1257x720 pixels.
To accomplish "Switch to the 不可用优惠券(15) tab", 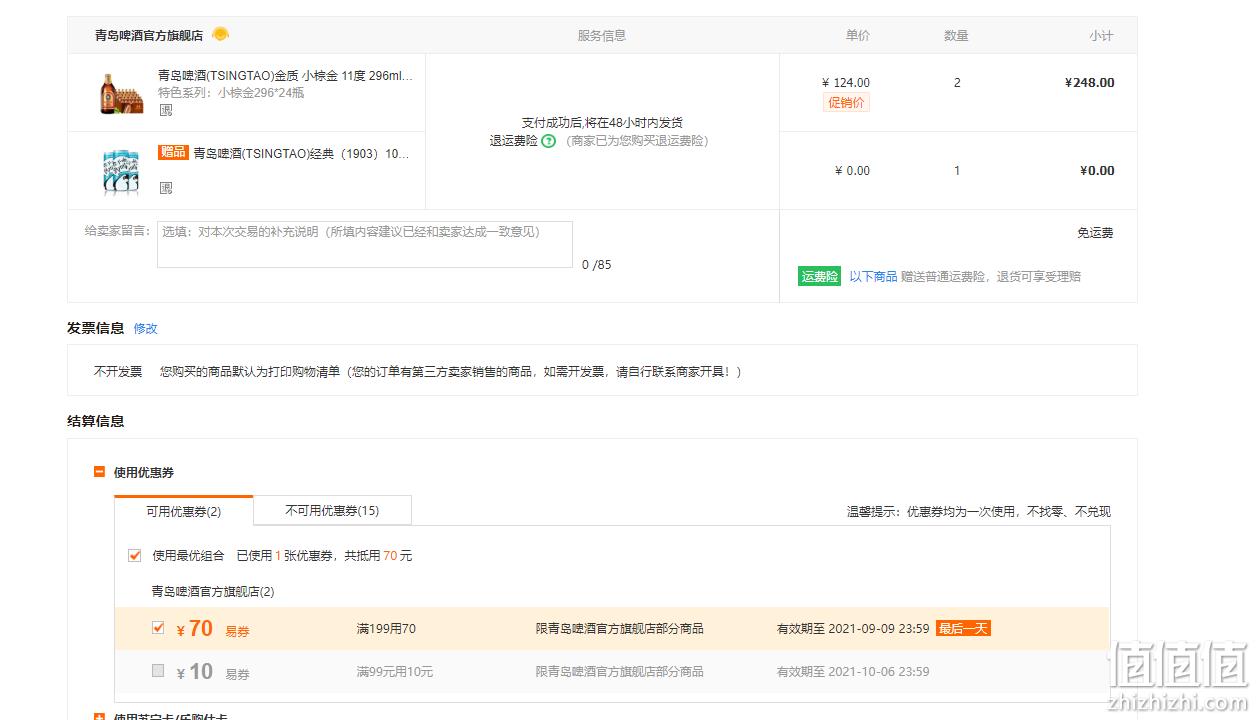I will coord(332,510).
